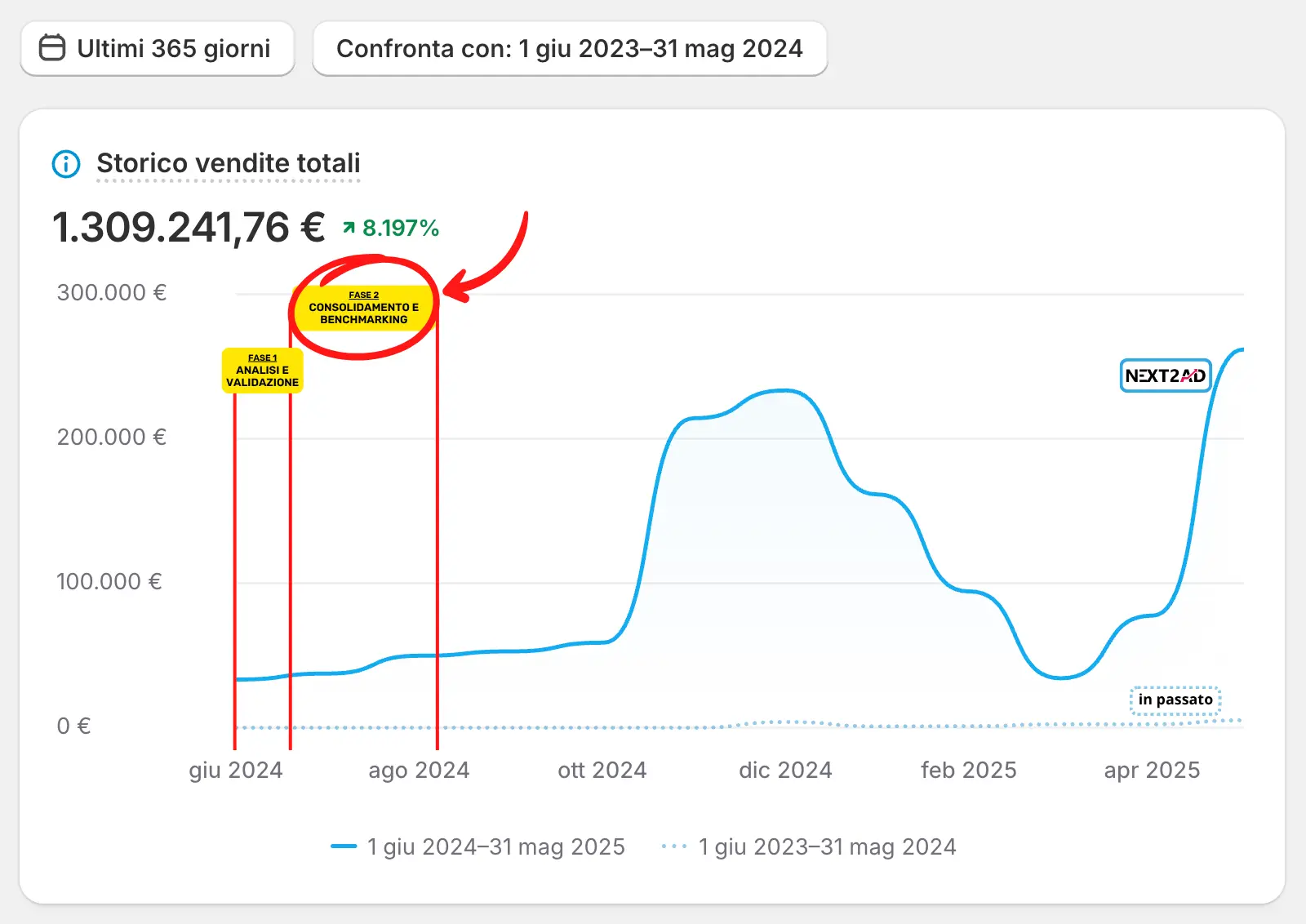Click the dic 2024 x-axis label
The width and height of the screenshot is (1306, 924).
[785, 770]
